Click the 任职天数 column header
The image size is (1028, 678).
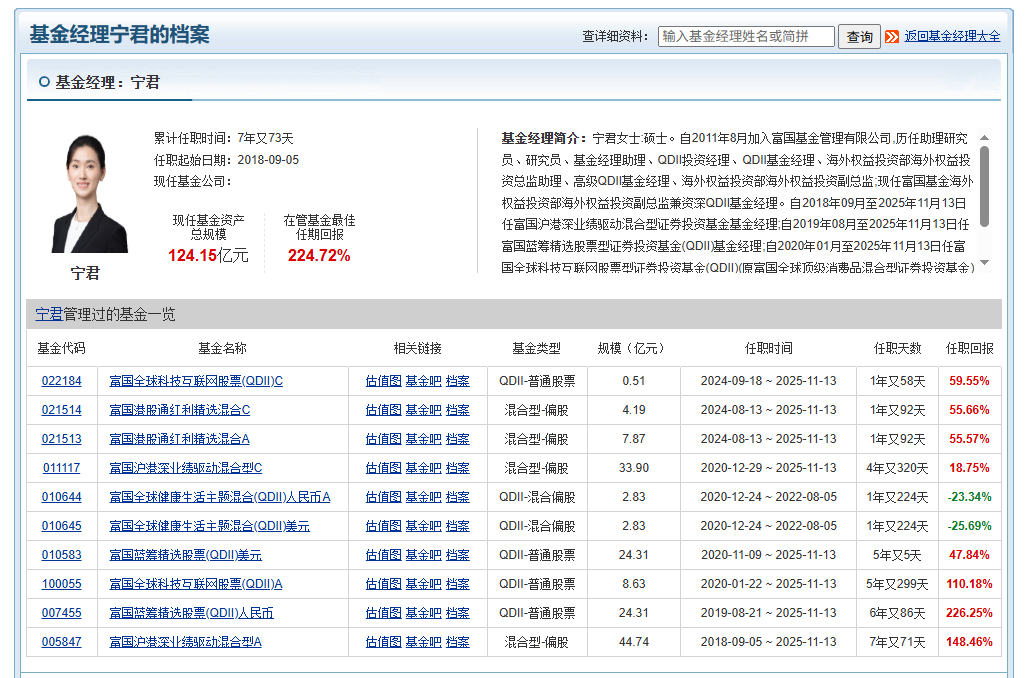pos(898,348)
